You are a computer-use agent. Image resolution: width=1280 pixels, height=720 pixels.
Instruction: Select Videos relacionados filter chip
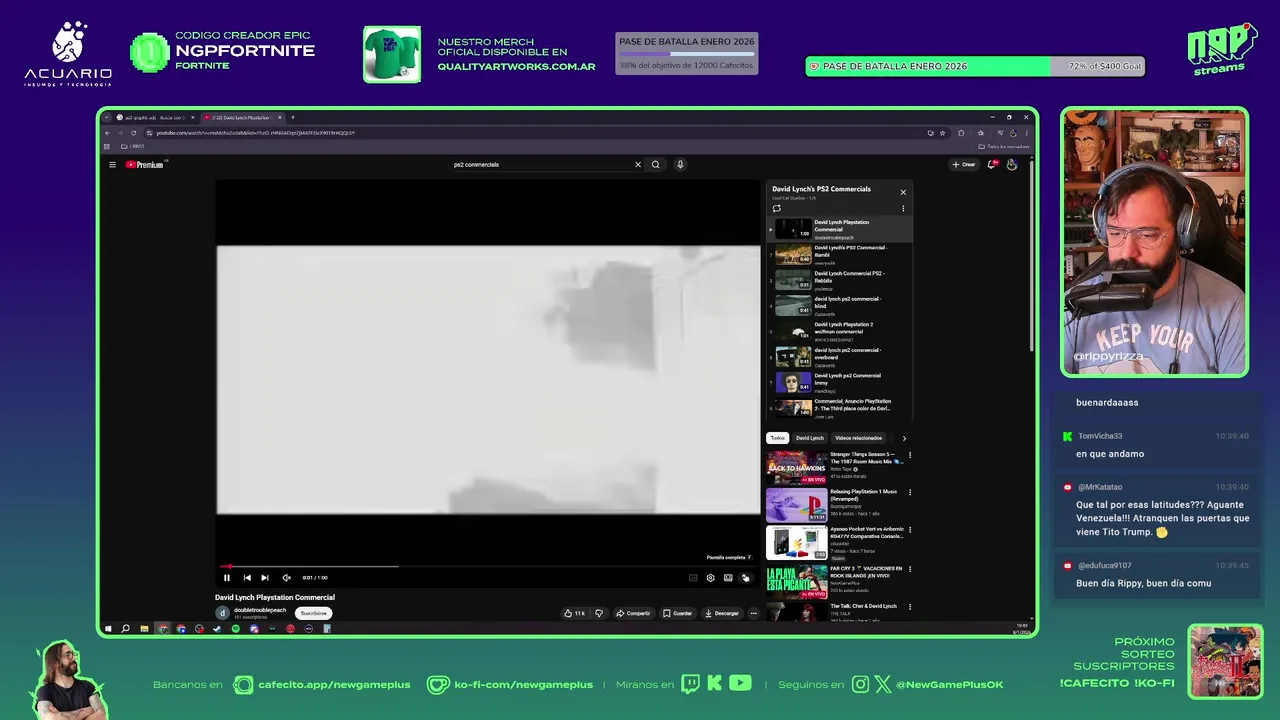[859, 438]
